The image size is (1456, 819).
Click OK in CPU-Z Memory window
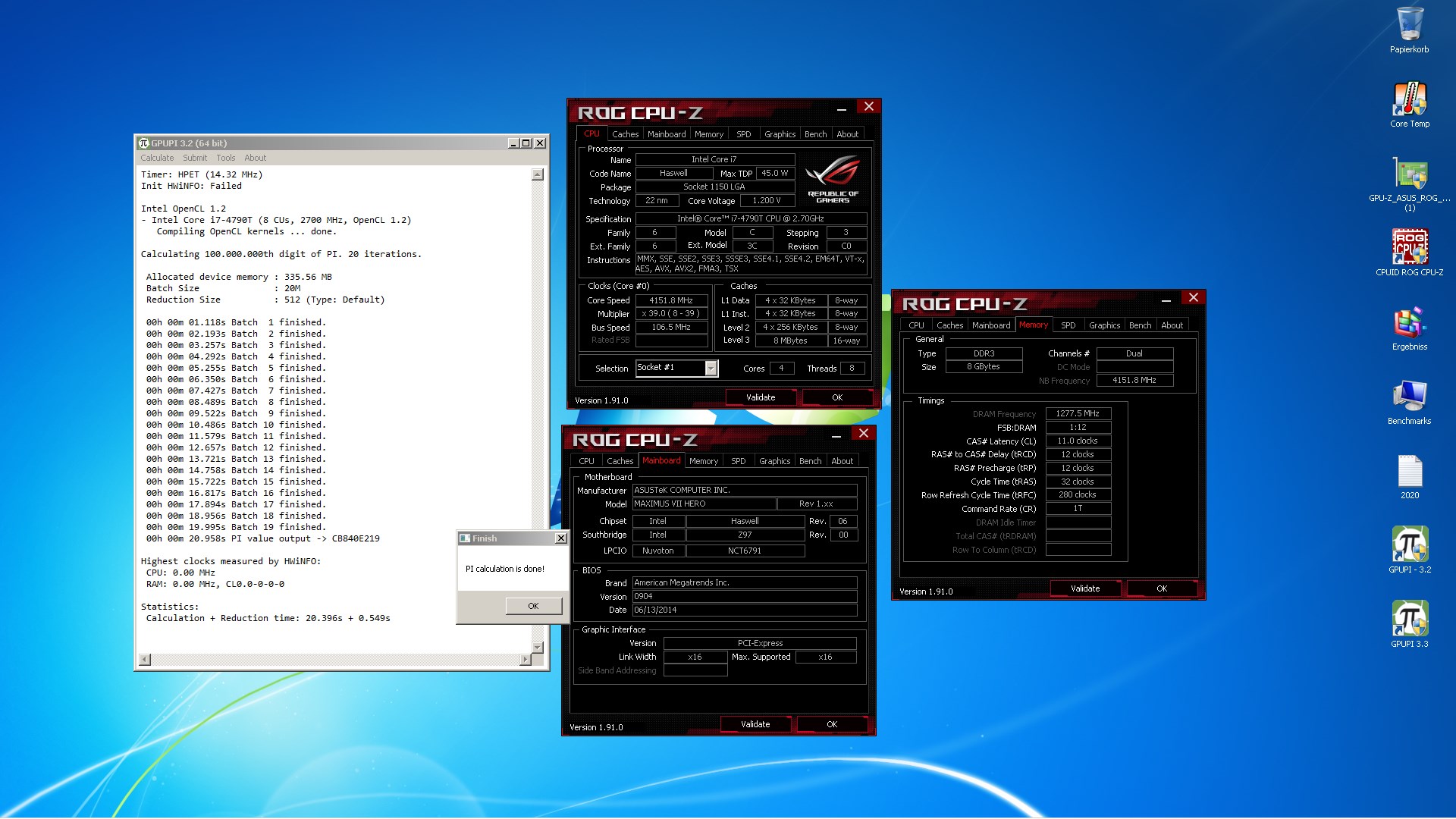click(x=1162, y=588)
